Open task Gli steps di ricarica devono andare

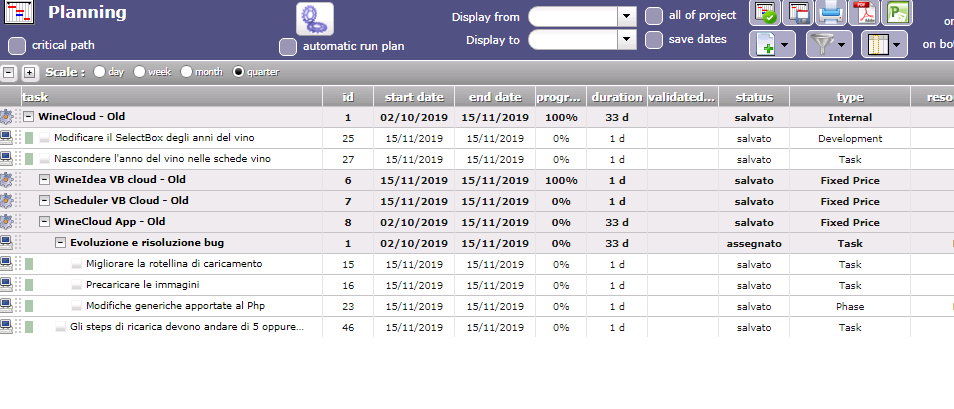point(187,327)
